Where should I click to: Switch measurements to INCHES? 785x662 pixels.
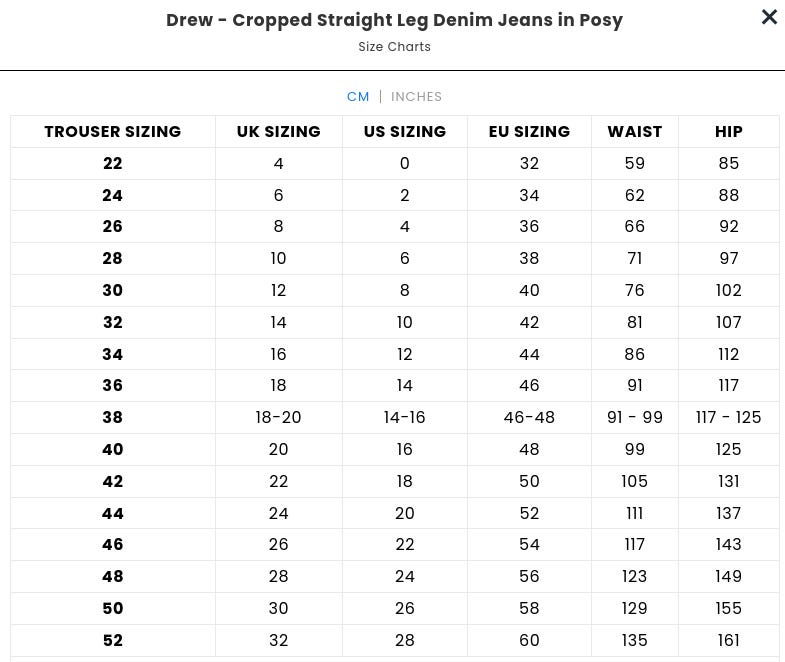[x=416, y=97]
